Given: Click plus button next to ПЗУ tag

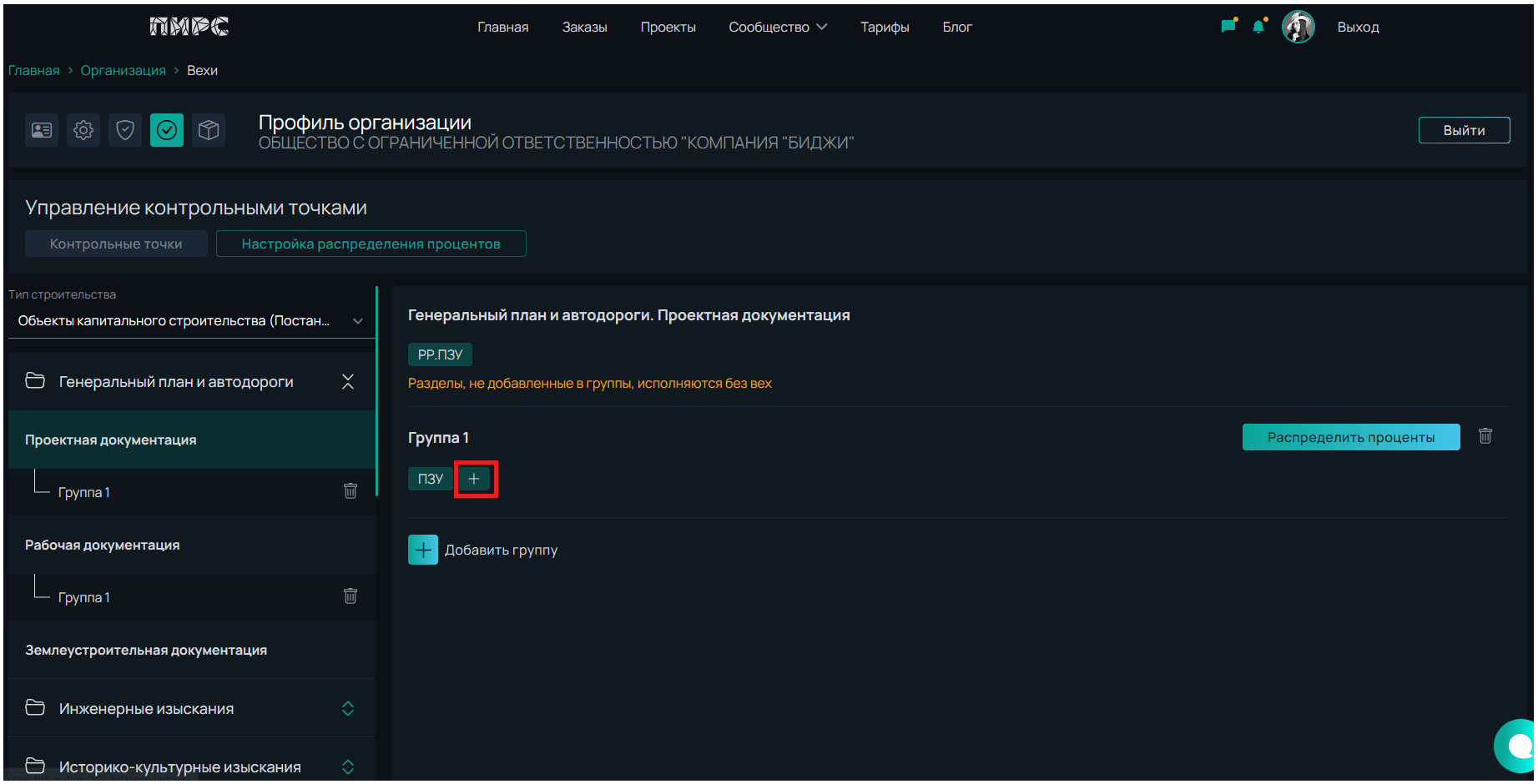Looking at the screenshot, I should (x=474, y=479).
